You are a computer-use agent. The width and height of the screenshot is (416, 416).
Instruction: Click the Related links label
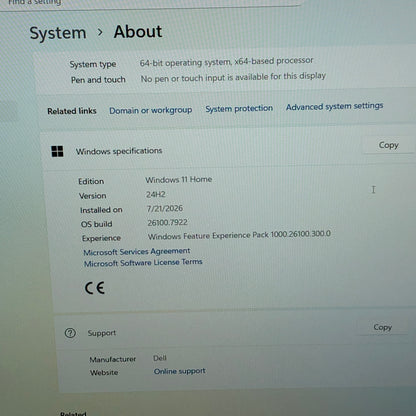tap(72, 111)
